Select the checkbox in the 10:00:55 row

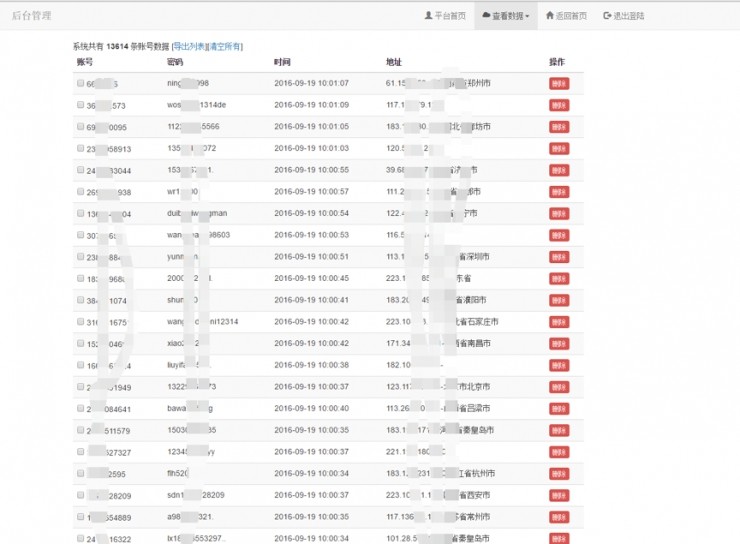coord(80,170)
